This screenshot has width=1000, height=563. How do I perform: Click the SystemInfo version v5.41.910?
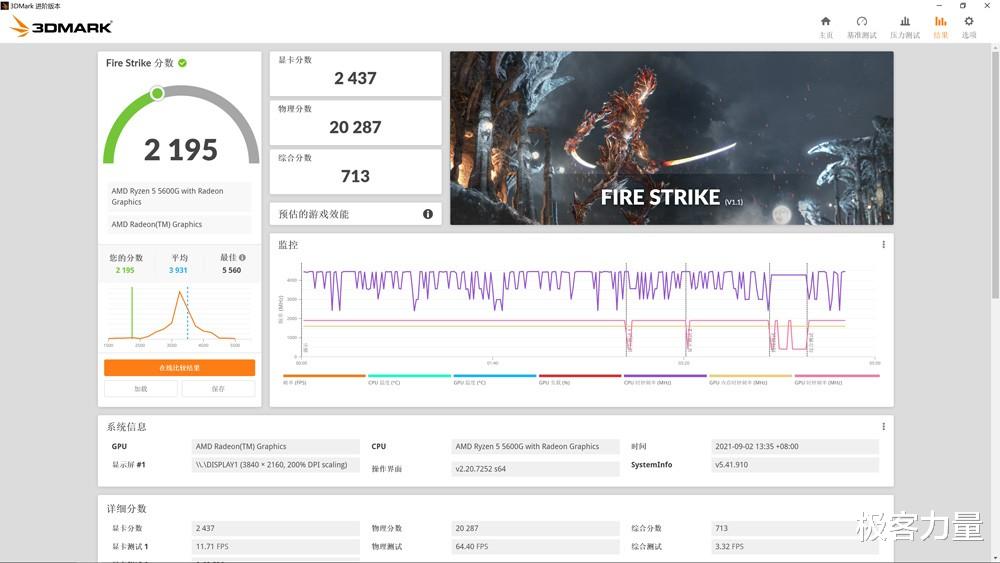click(x=795, y=465)
